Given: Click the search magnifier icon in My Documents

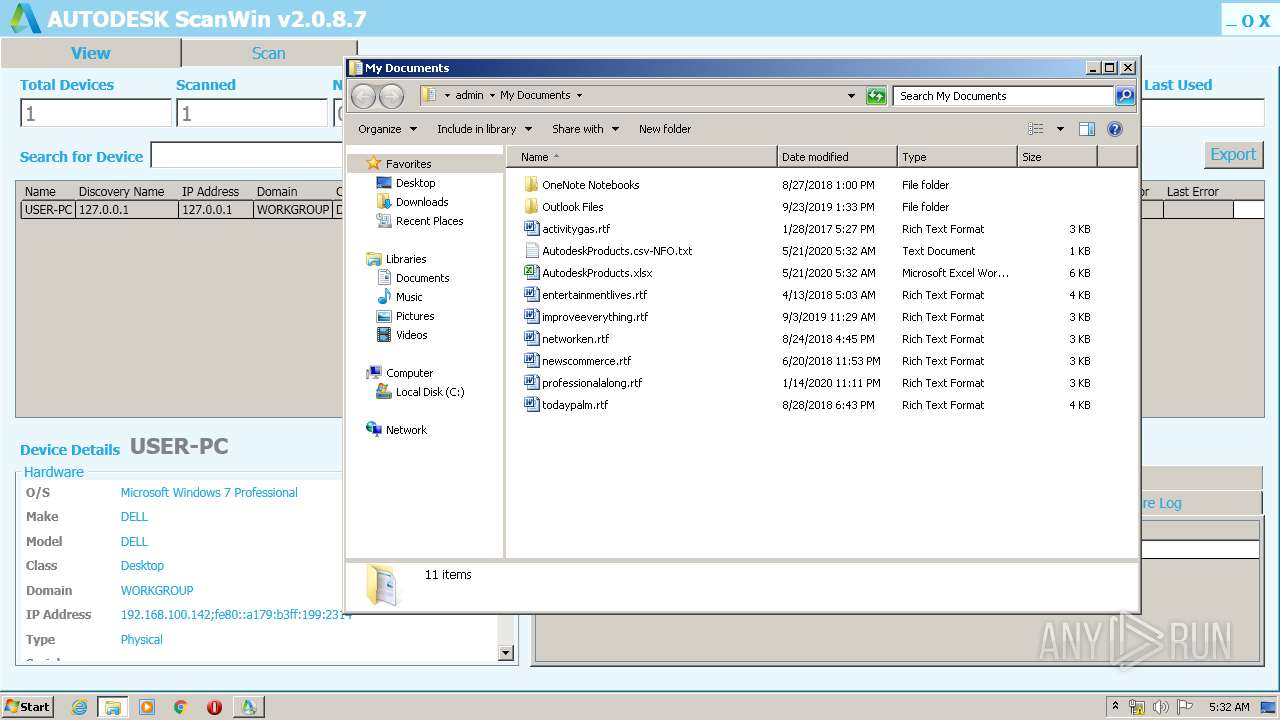Looking at the screenshot, I should click(x=1125, y=96).
